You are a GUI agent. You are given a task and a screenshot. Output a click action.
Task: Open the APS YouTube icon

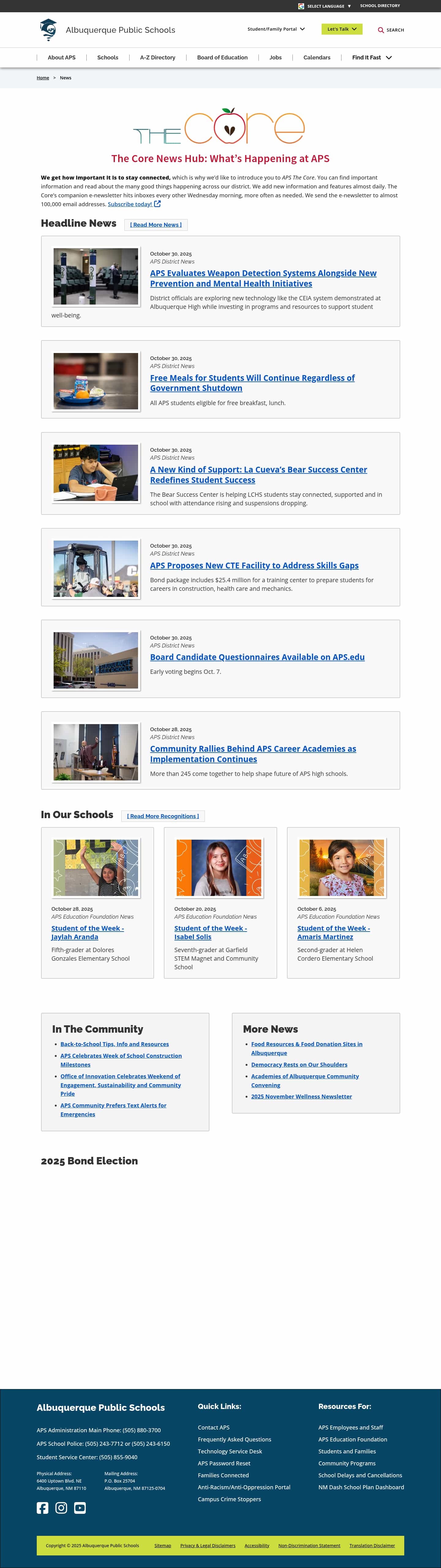click(80, 1508)
